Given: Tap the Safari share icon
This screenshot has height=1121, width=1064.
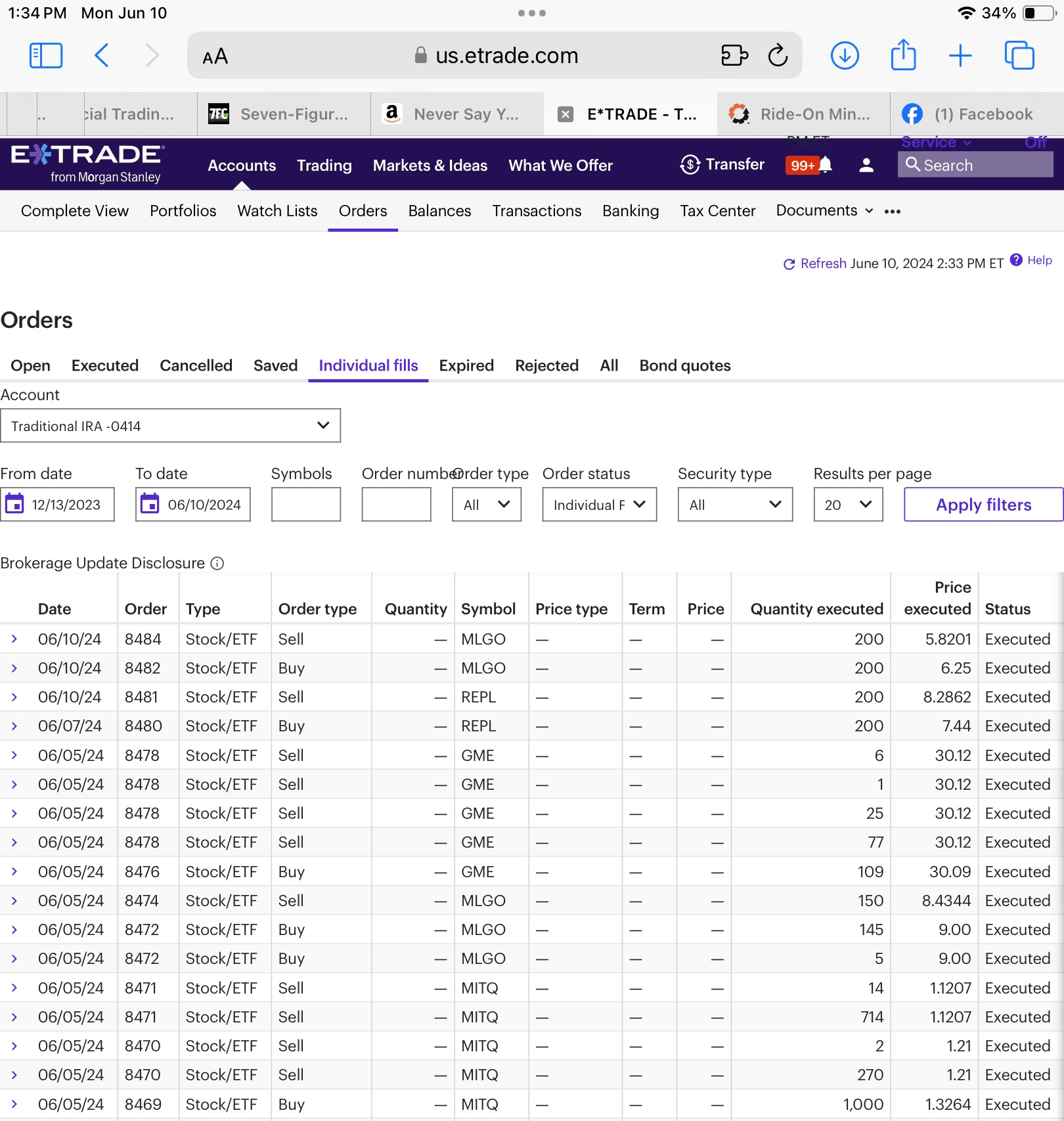Looking at the screenshot, I should click(x=903, y=55).
